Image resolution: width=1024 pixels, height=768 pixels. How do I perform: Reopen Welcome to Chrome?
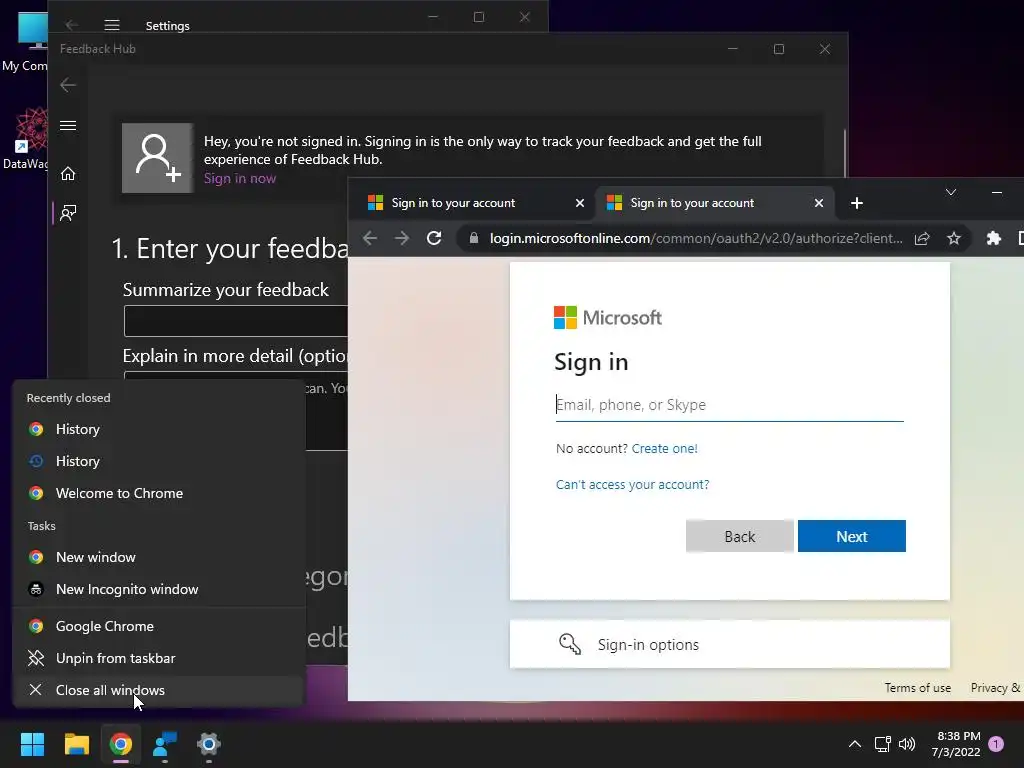click(159, 493)
